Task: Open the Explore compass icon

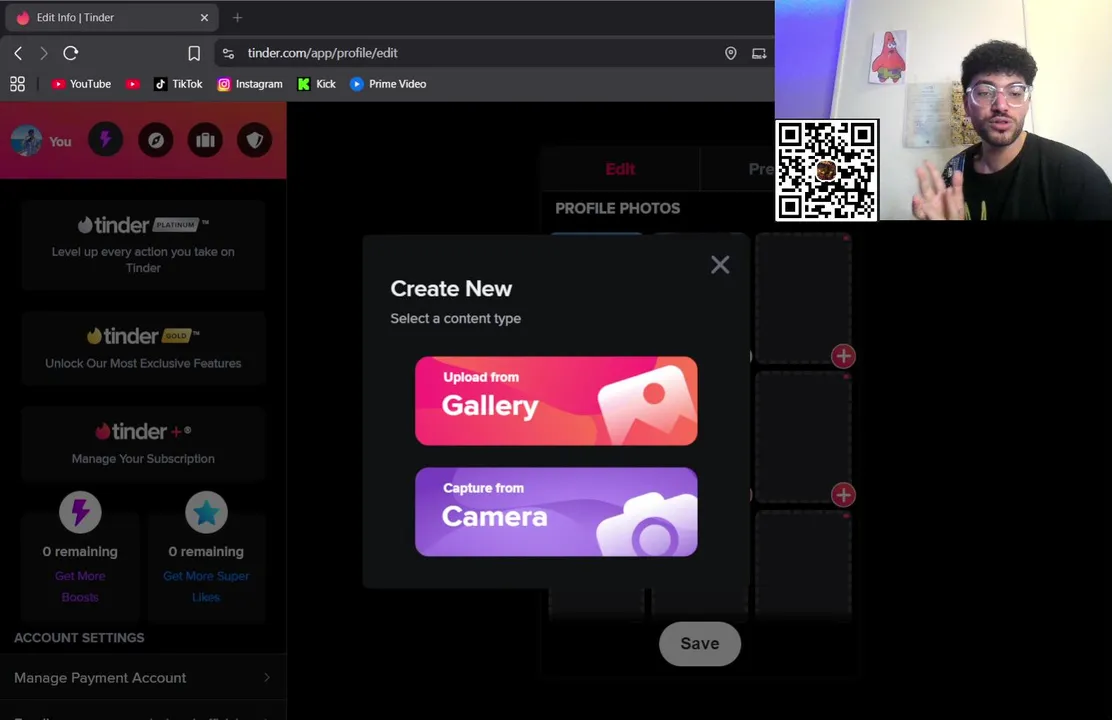Action: (155, 140)
